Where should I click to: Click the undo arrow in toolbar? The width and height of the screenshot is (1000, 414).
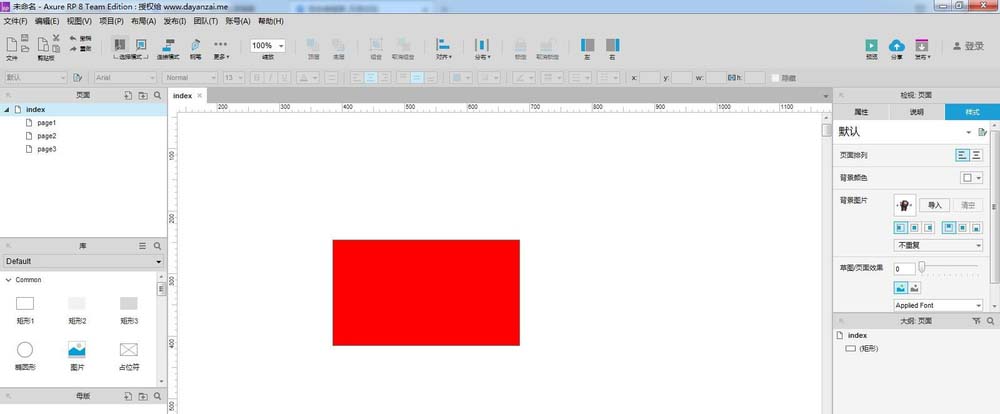click(x=73, y=38)
